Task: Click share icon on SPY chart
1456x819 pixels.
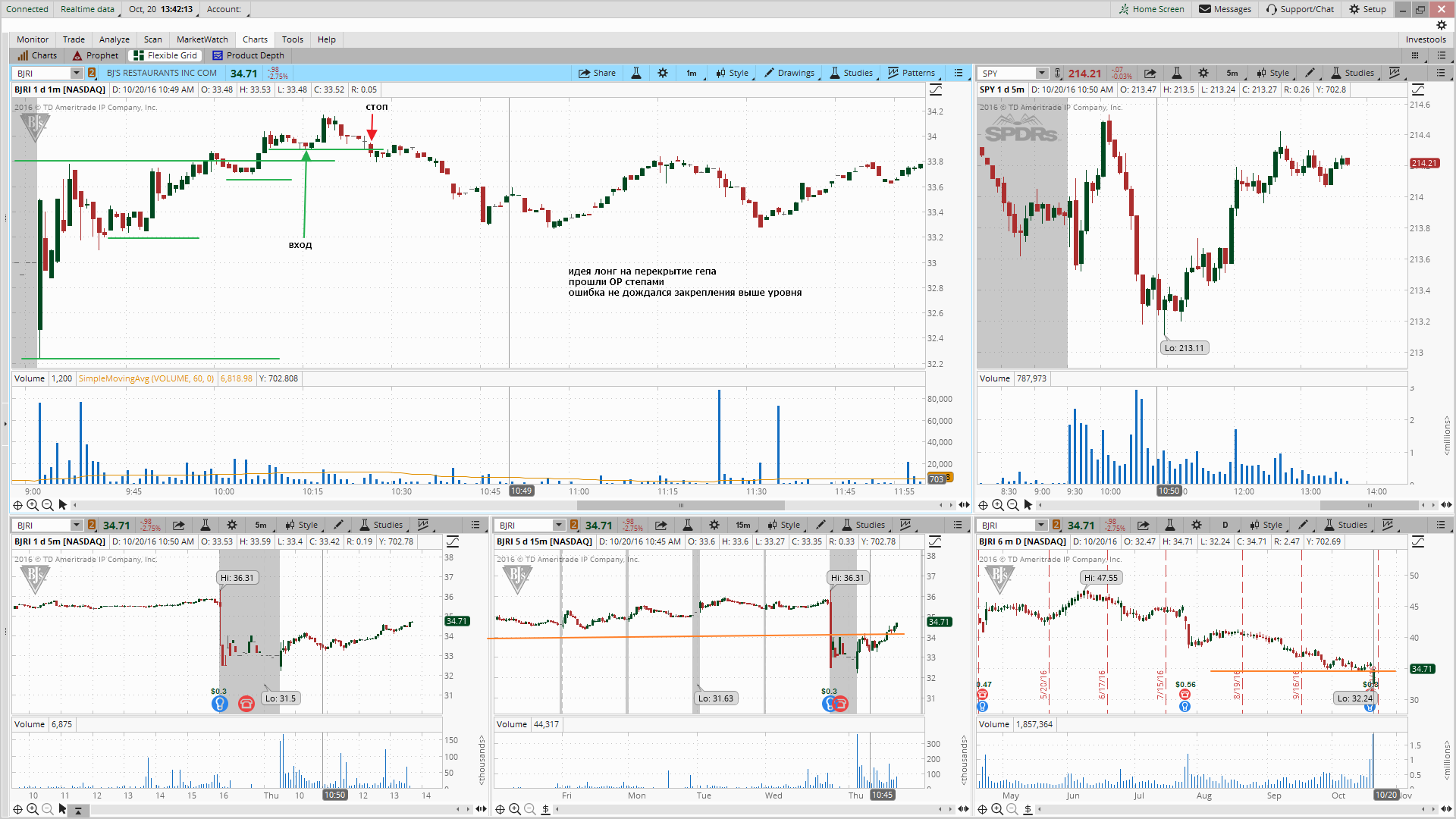Action: click(x=1150, y=74)
